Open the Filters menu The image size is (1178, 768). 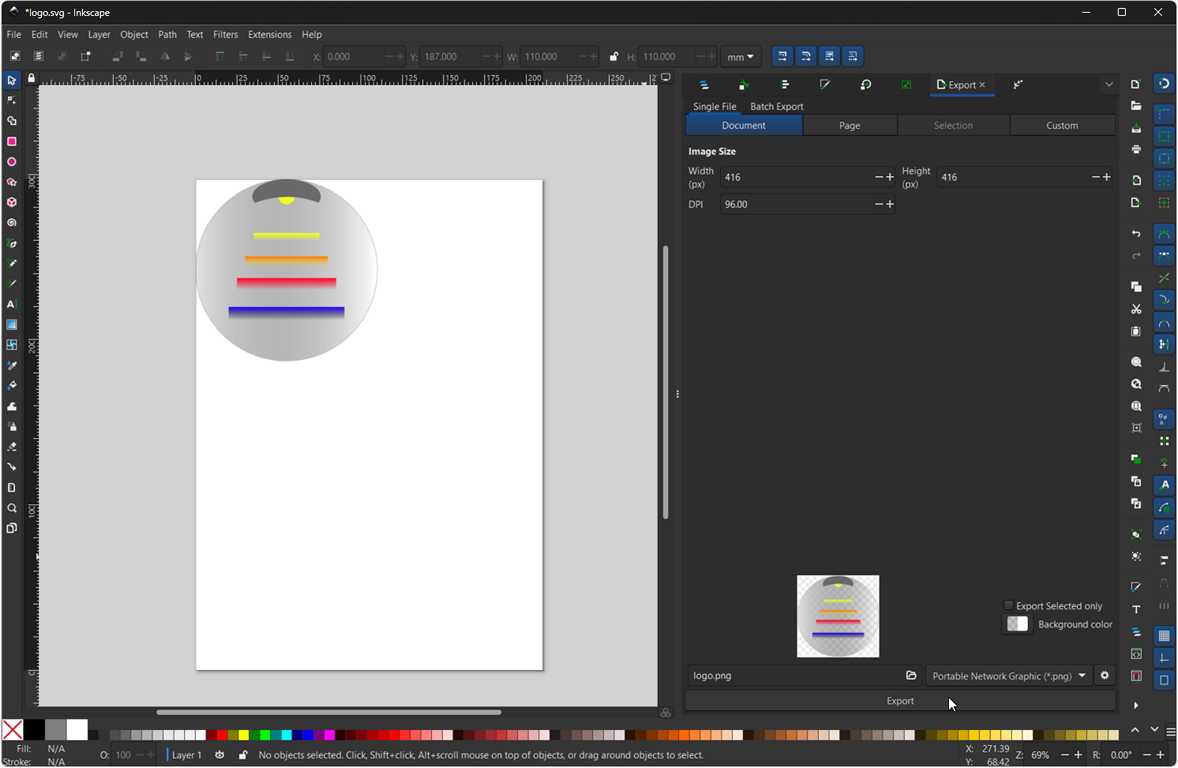pyautogui.click(x=225, y=35)
